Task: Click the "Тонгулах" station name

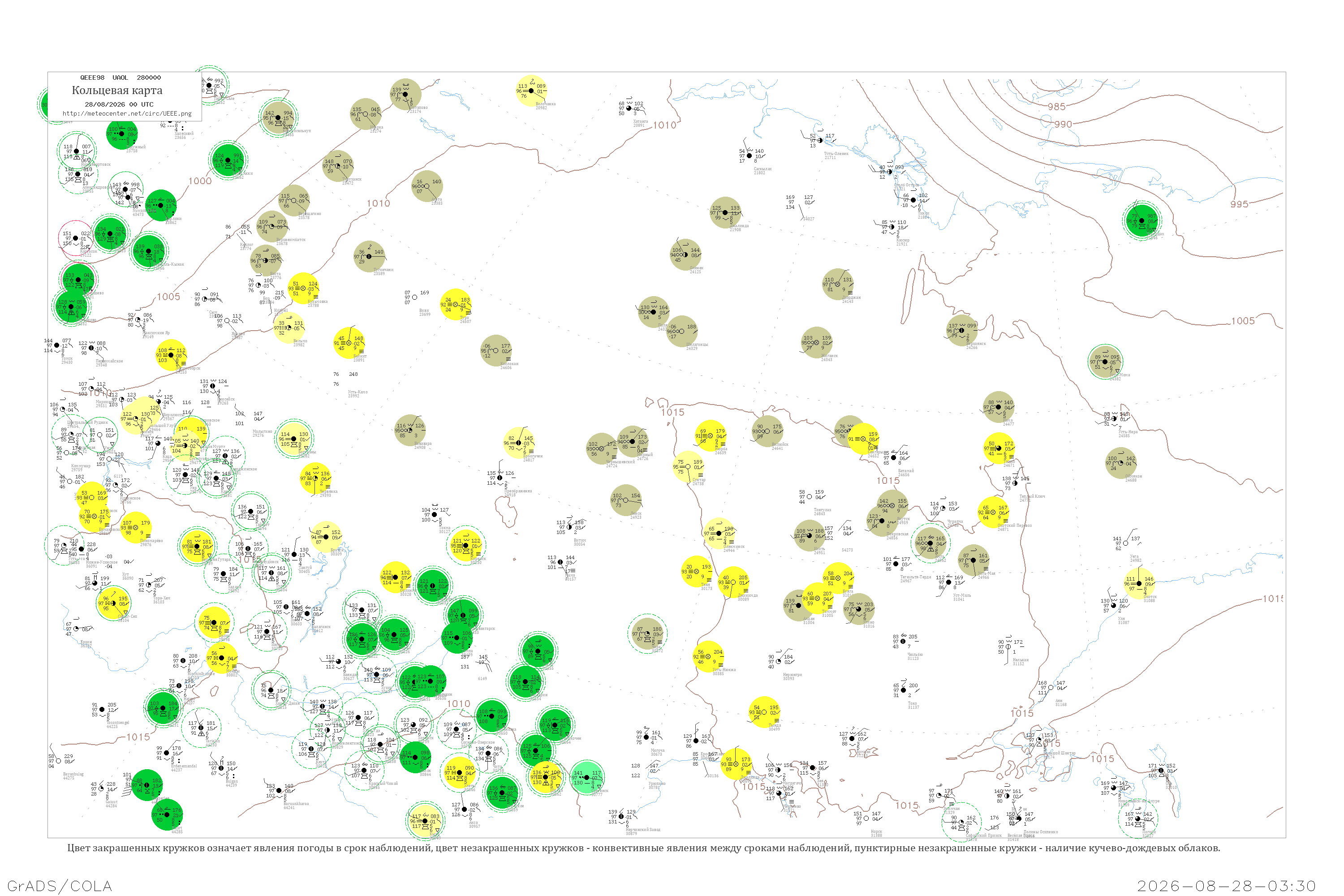Action: point(822,510)
